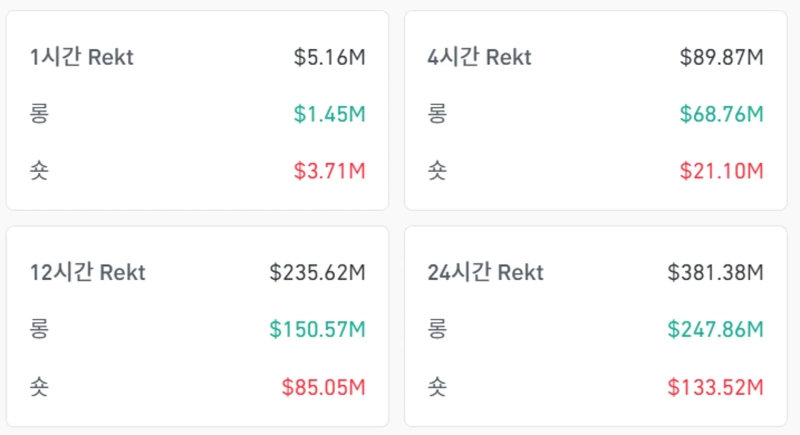Click the 롱 label in 12시간 Rekt card
This screenshot has height=435, width=800.
coord(39,329)
